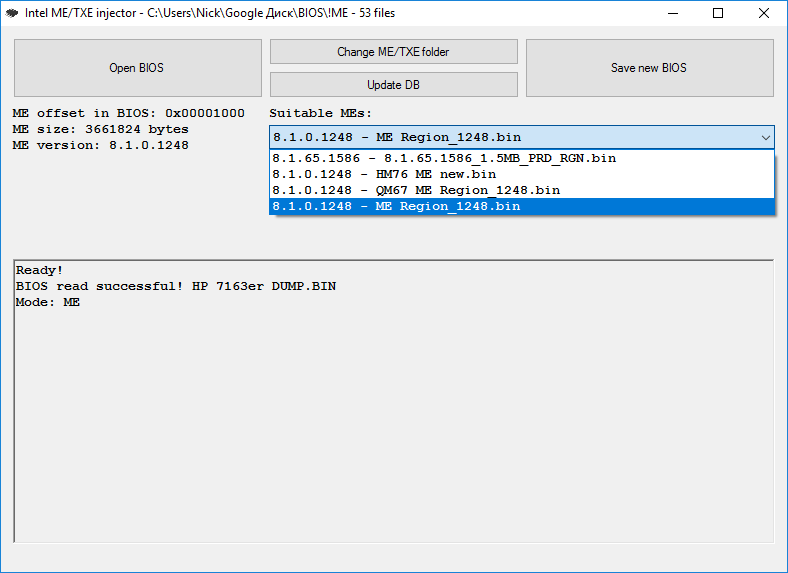Click the Save new BIOS button

(x=649, y=68)
